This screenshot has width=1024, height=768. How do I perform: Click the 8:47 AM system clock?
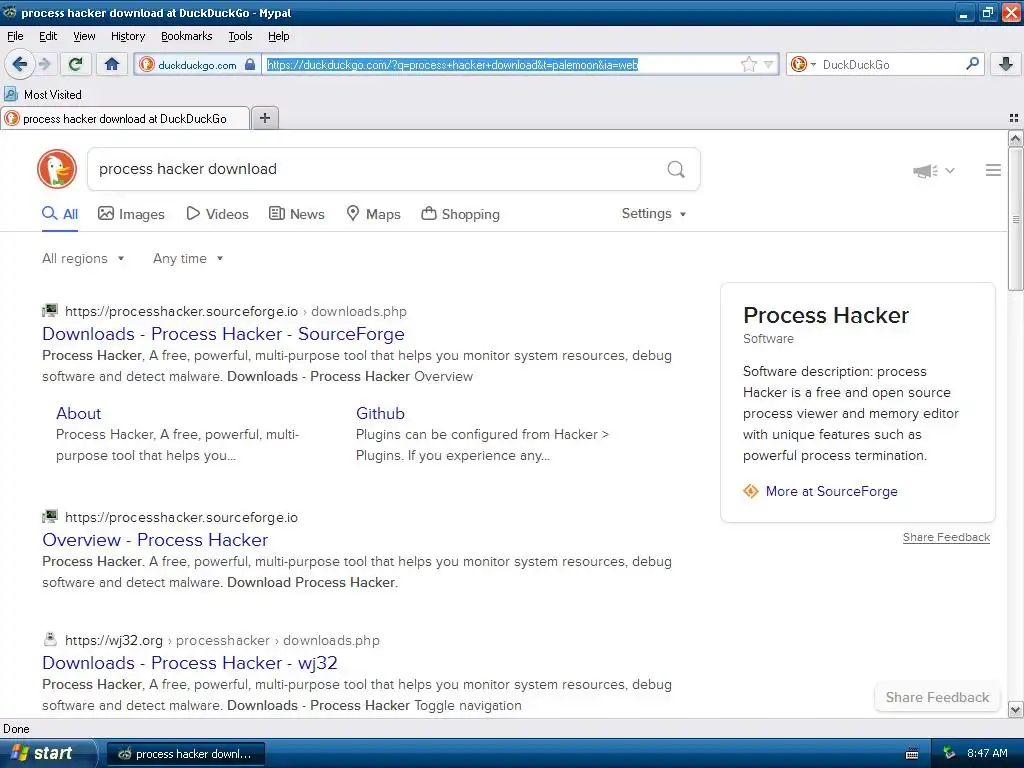987,754
